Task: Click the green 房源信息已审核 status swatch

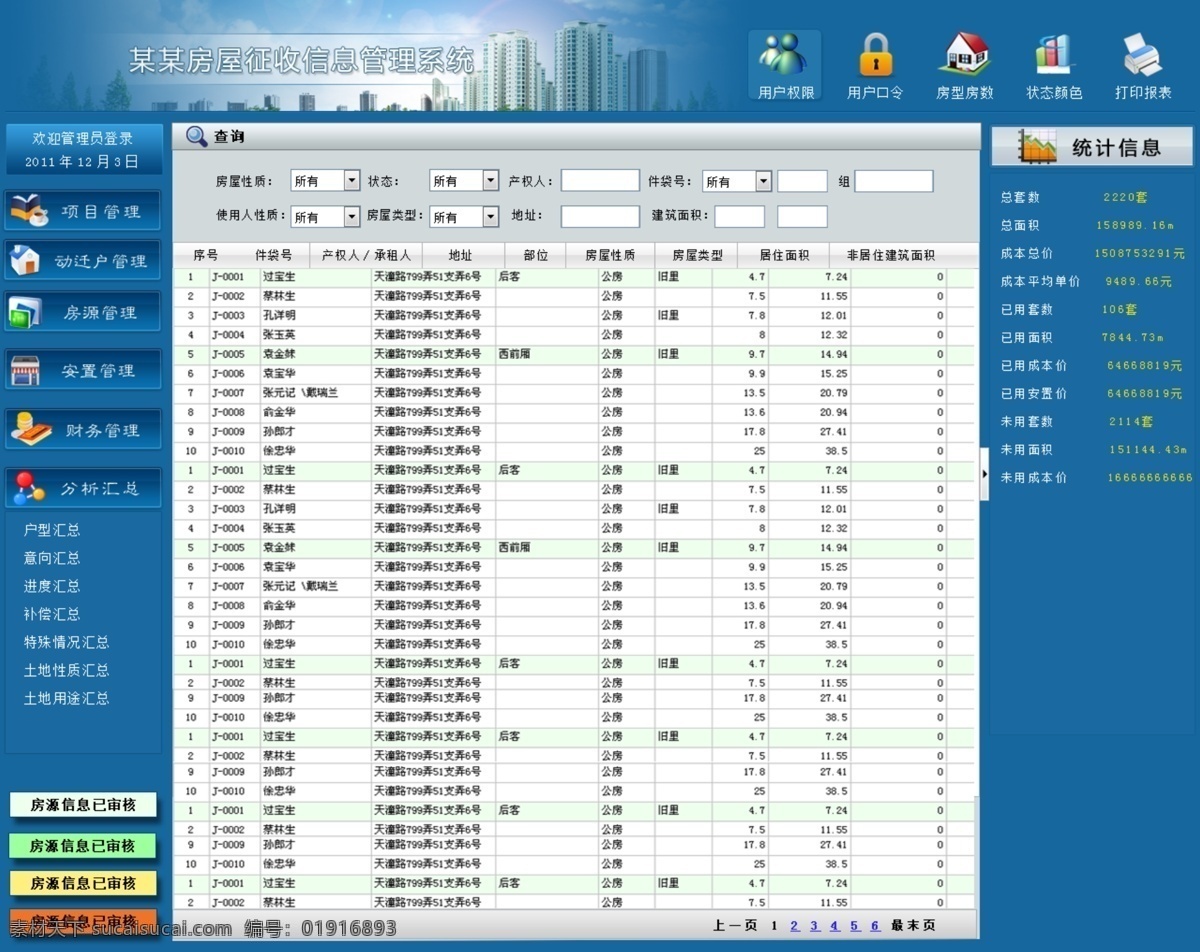Action: [x=82, y=846]
